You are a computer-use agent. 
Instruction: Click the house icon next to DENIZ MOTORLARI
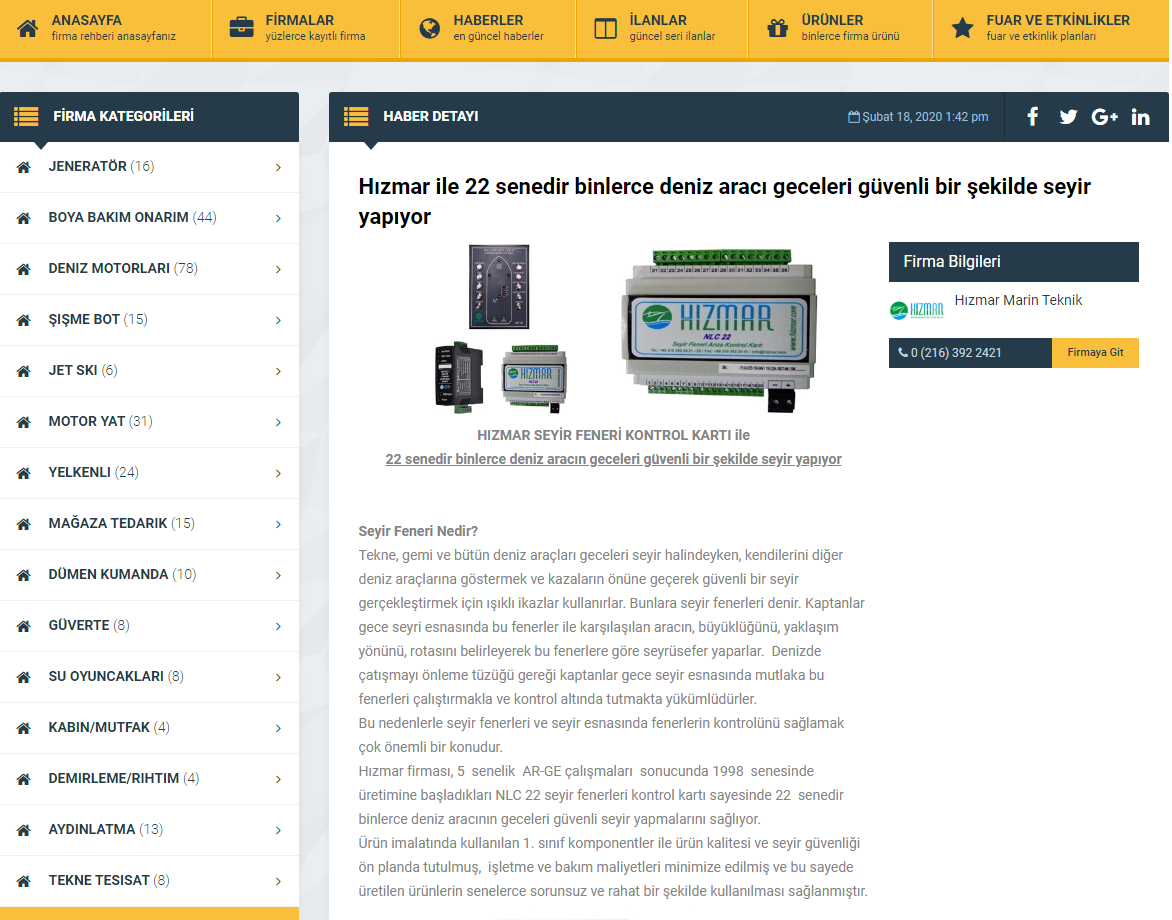click(x=24, y=269)
